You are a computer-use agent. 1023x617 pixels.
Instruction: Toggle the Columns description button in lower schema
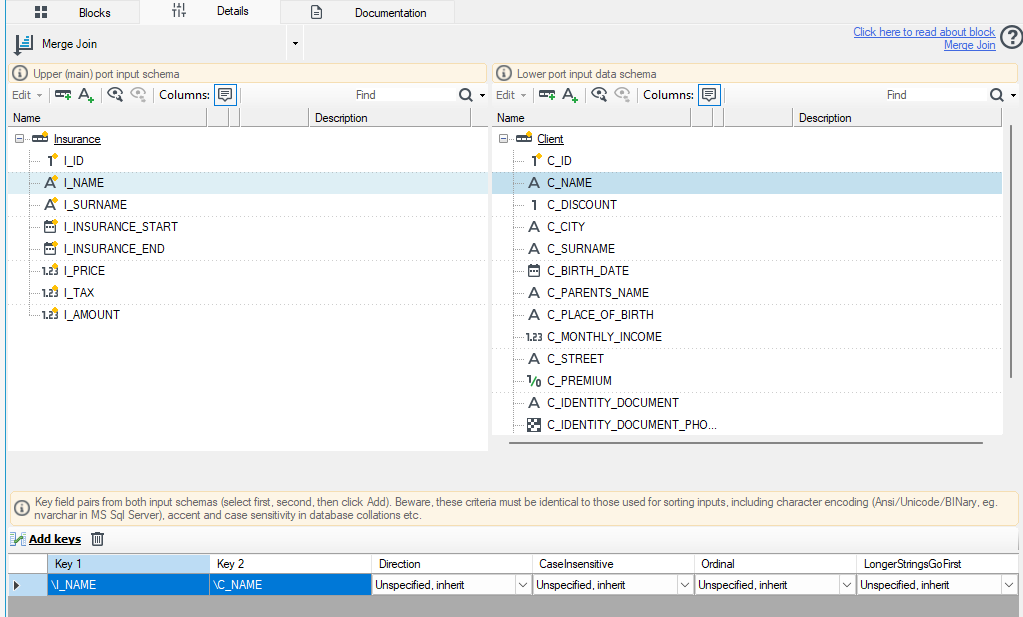(709, 95)
